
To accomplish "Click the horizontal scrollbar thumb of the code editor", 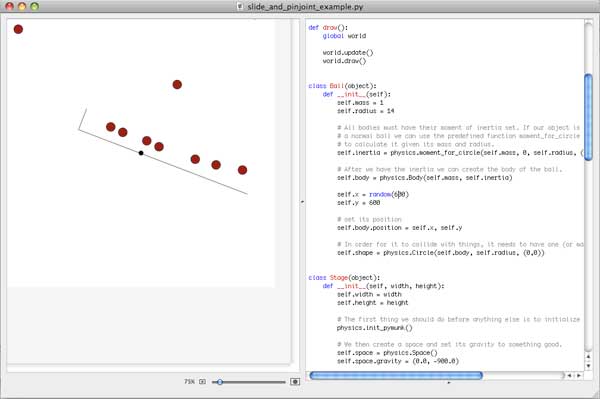I will (x=396, y=376).
